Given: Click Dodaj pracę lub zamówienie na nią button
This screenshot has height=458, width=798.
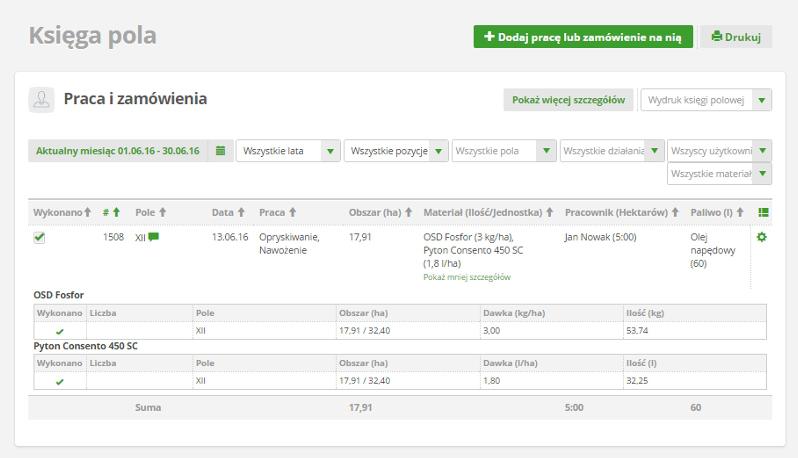Looking at the screenshot, I should [x=583, y=37].
